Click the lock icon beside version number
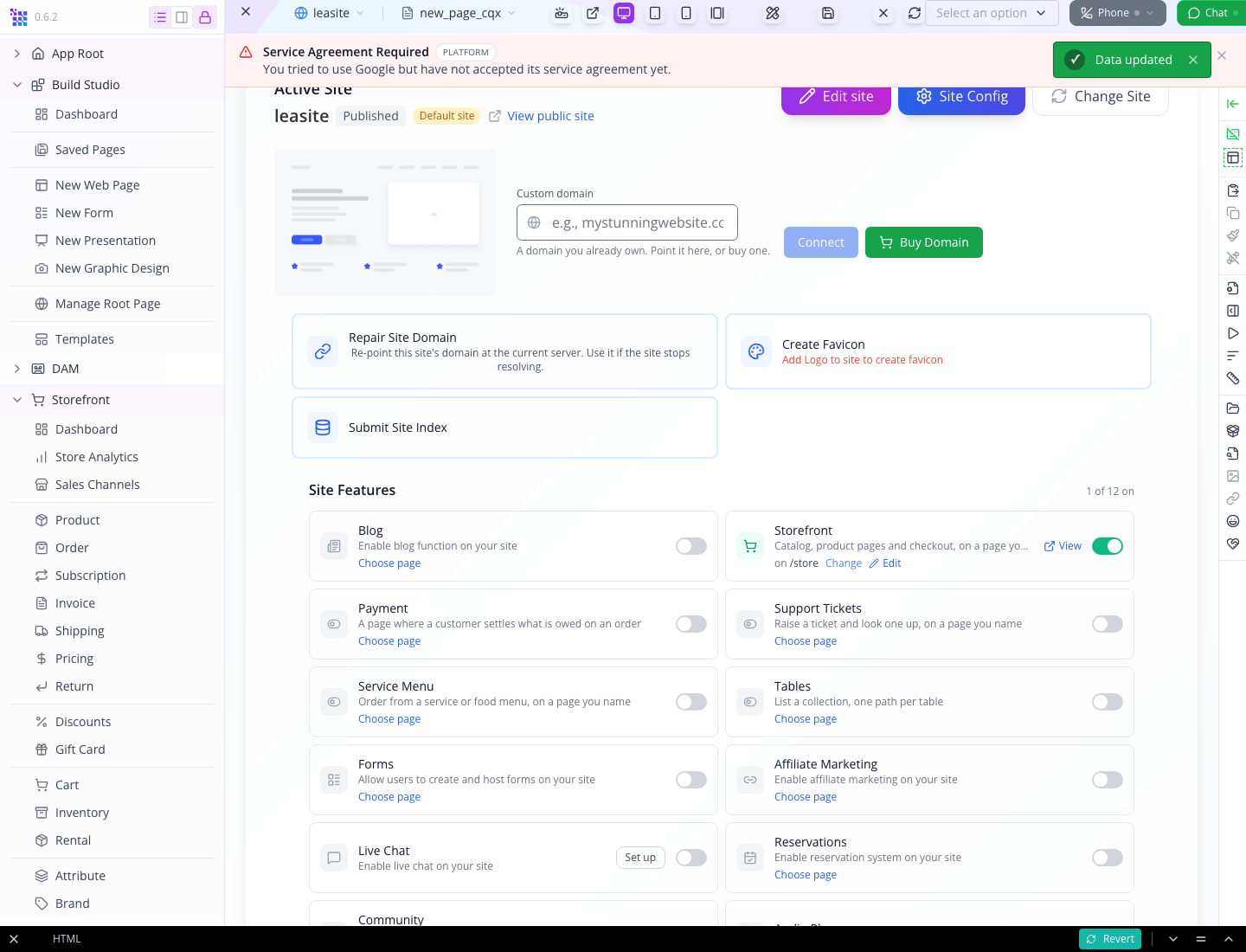The height and width of the screenshot is (952, 1246). pyautogui.click(x=205, y=17)
